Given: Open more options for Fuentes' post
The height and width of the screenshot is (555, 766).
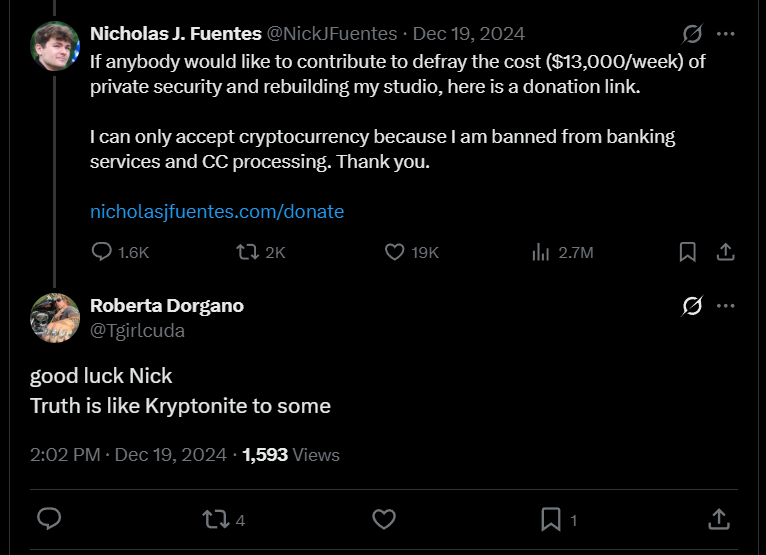Looking at the screenshot, I should 727,34.
